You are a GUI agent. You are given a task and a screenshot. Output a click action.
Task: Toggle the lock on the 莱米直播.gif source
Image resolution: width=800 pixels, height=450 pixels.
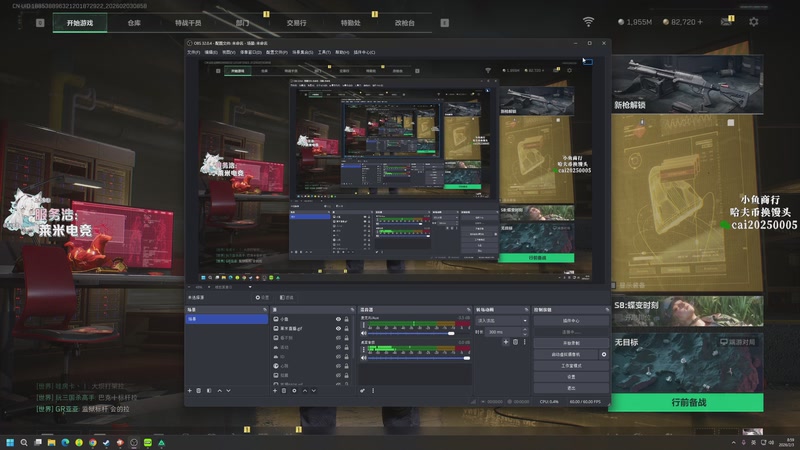point(346,329)
